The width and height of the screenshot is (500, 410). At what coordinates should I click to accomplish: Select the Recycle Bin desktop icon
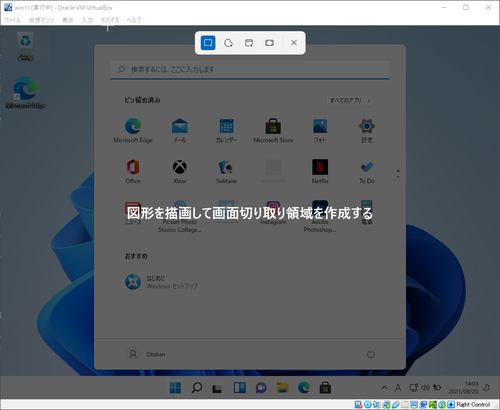pyautogui.click(x=25, y=46)
